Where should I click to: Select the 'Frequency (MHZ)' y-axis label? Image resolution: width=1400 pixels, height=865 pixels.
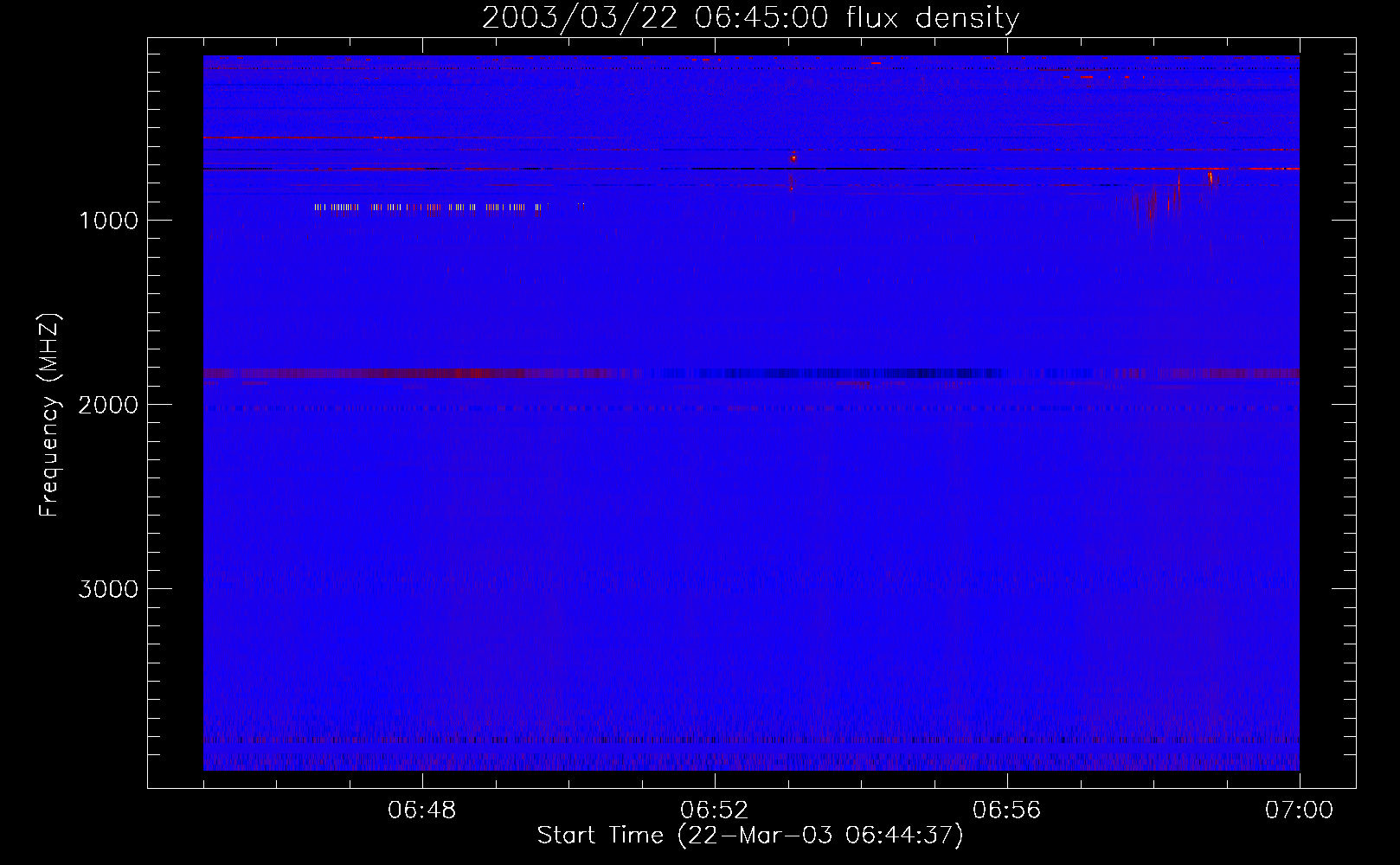click(x=49, y=415)
